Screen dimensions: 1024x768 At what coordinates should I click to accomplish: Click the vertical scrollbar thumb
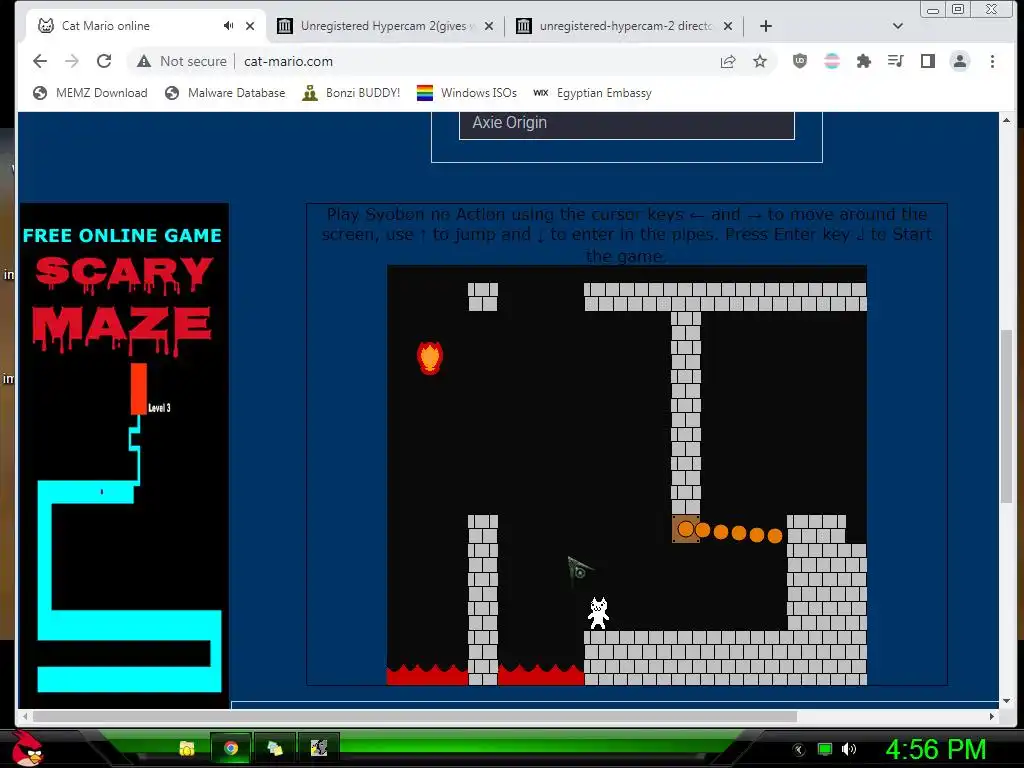1006,417
